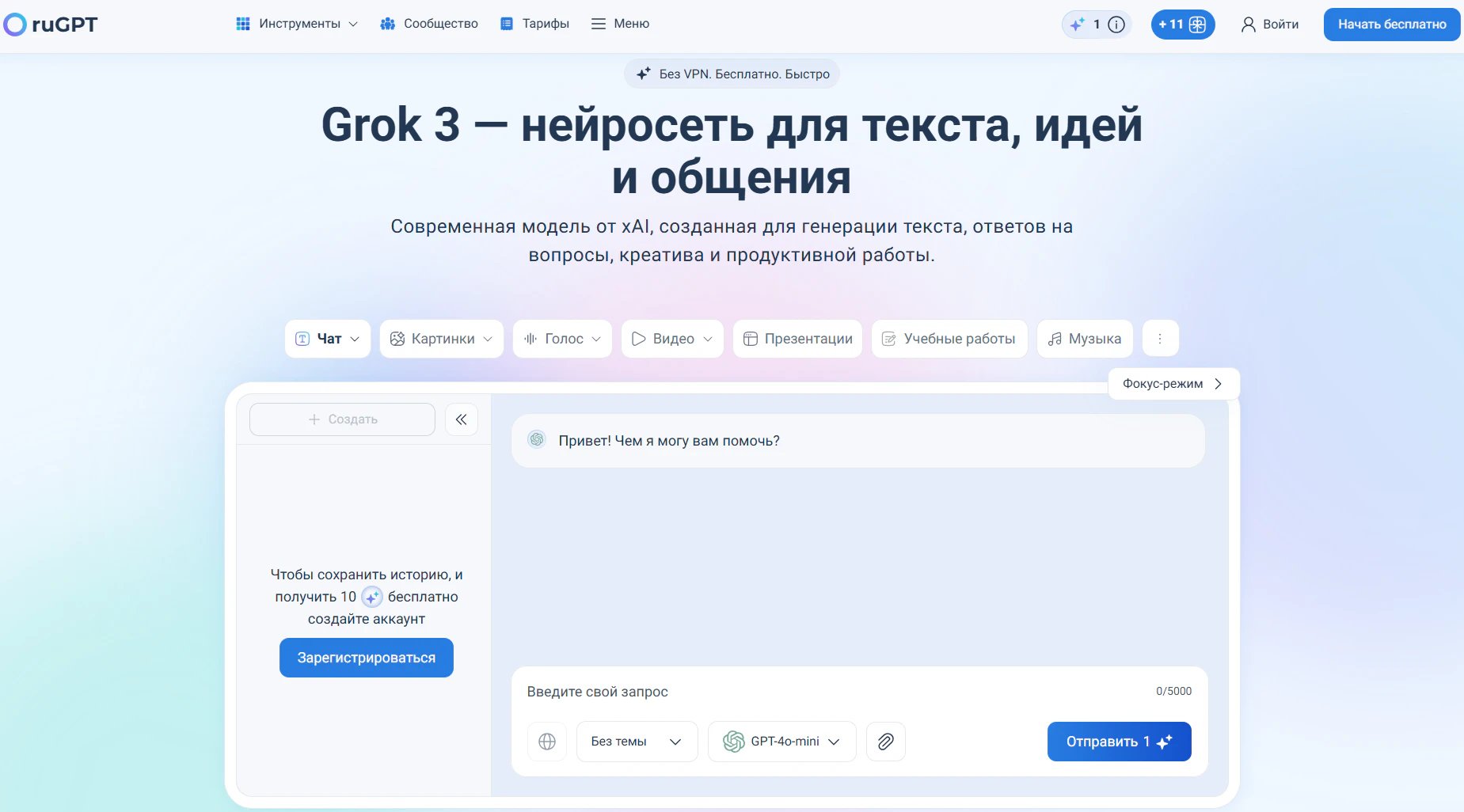The height and width of the screenshot is (812, 1464).
Task: Click the ruGPT logo
Action: click(51, 25)
